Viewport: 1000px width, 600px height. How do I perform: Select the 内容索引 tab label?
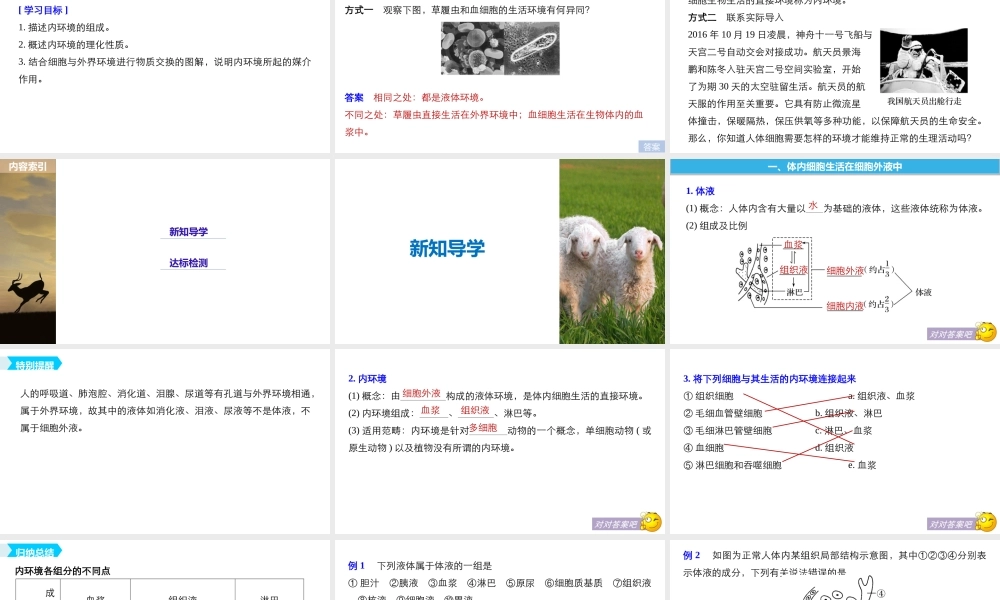(28, 166)
